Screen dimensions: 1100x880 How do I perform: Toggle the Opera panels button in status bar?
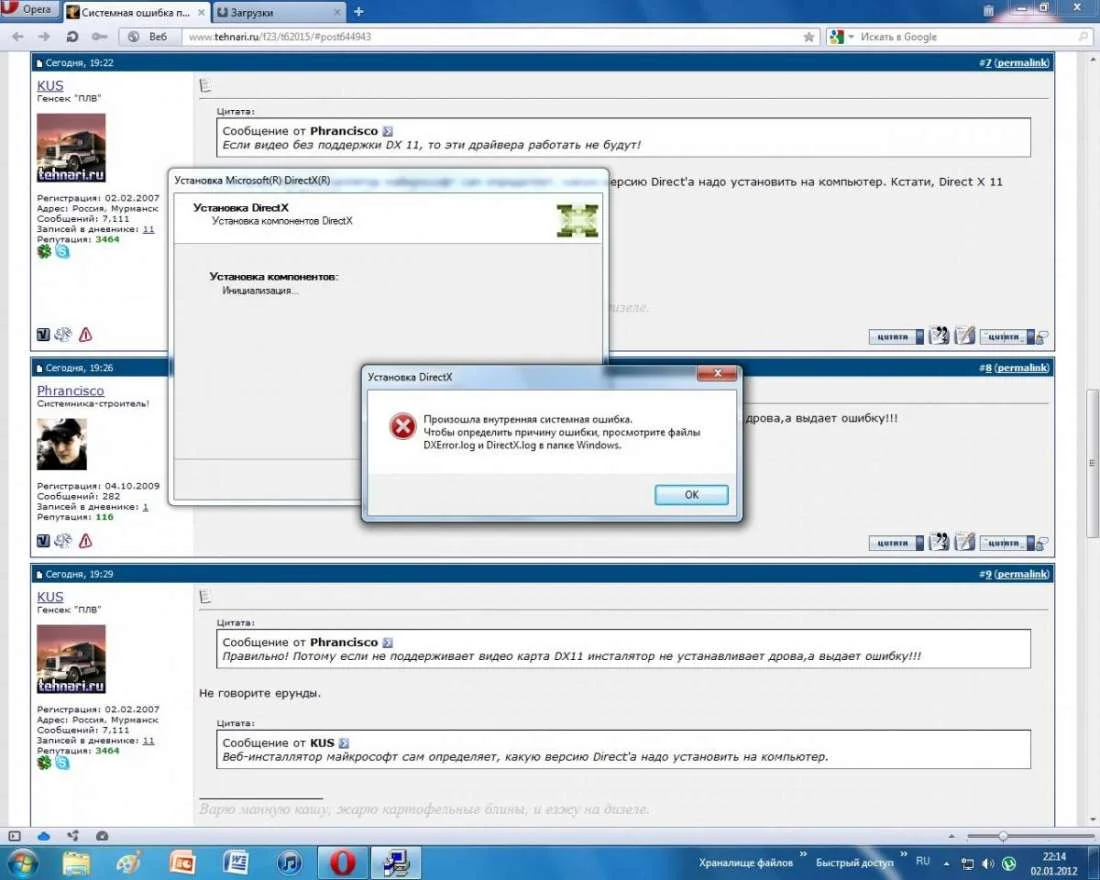[x=14, y=836]
